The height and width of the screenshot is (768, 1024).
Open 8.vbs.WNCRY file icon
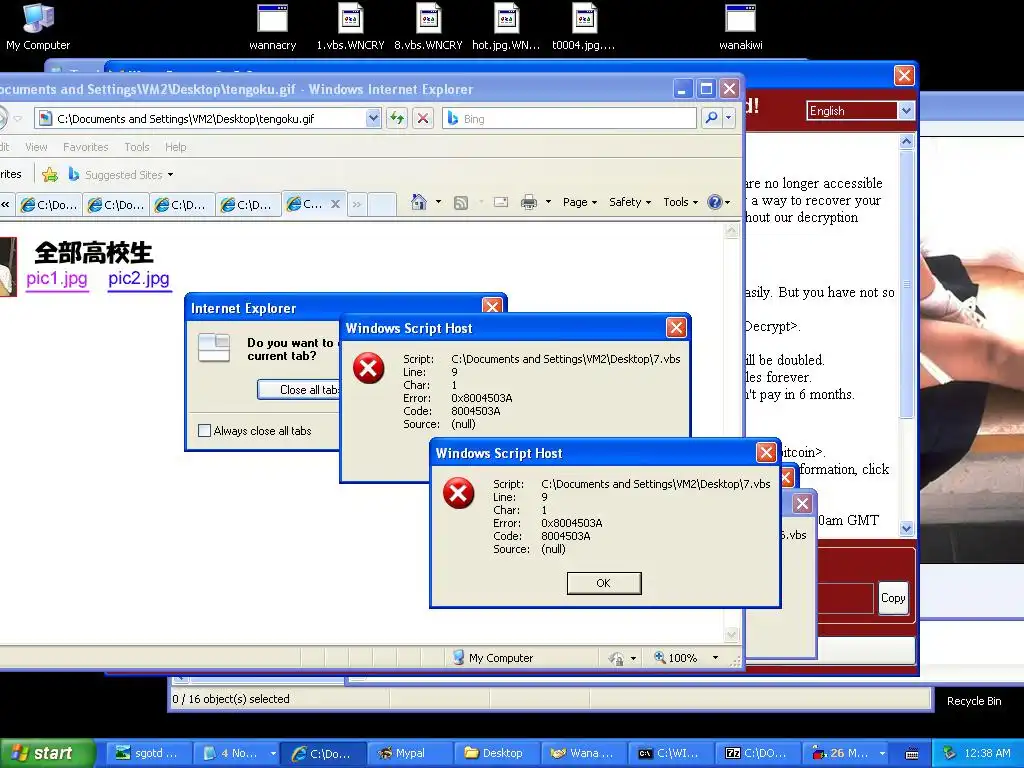tap(428, 27)
